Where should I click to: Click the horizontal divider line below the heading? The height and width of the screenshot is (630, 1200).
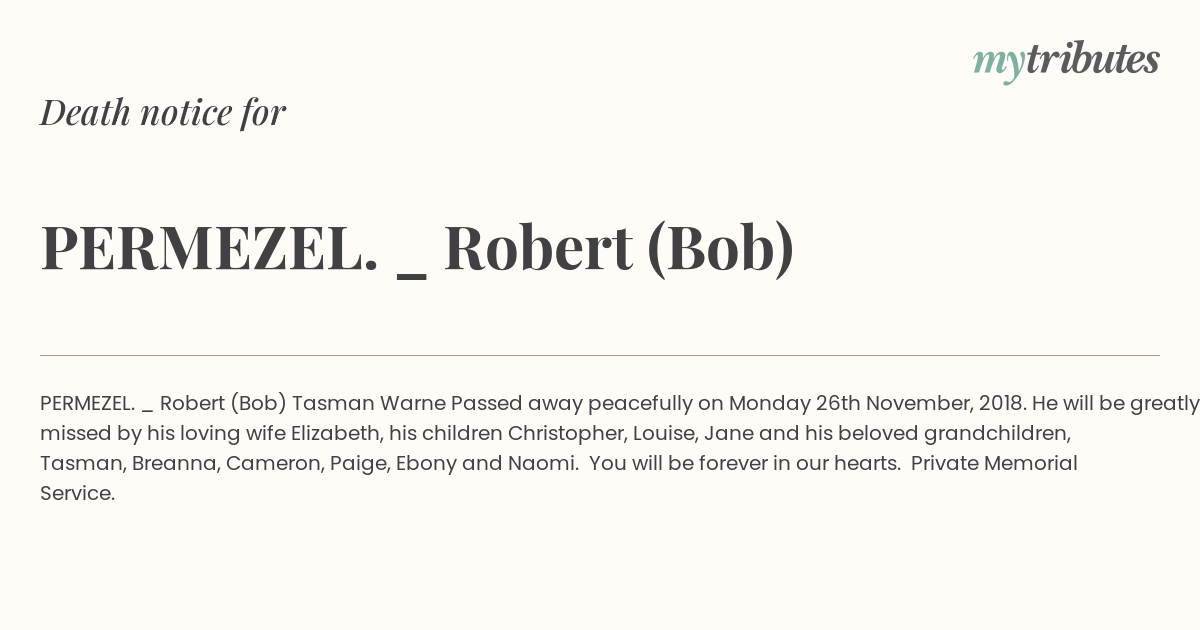[600, 355]
